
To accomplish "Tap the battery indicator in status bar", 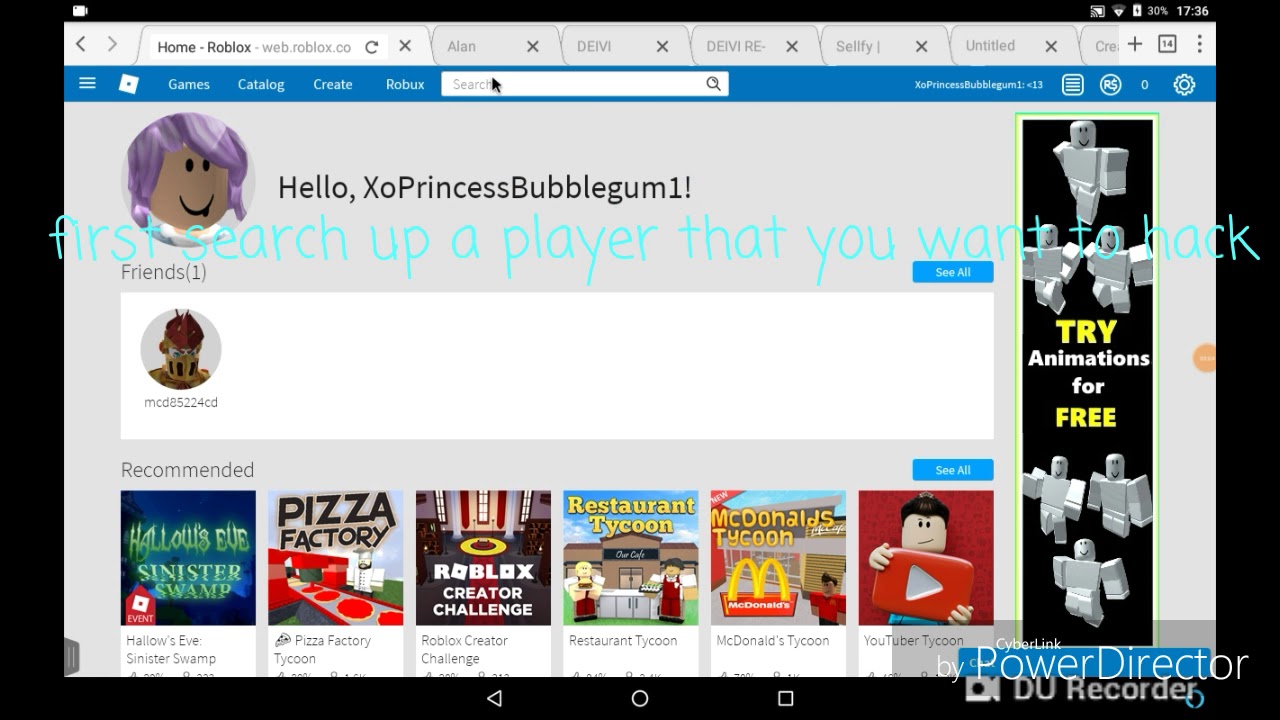I will click(x=1137, y=11).
